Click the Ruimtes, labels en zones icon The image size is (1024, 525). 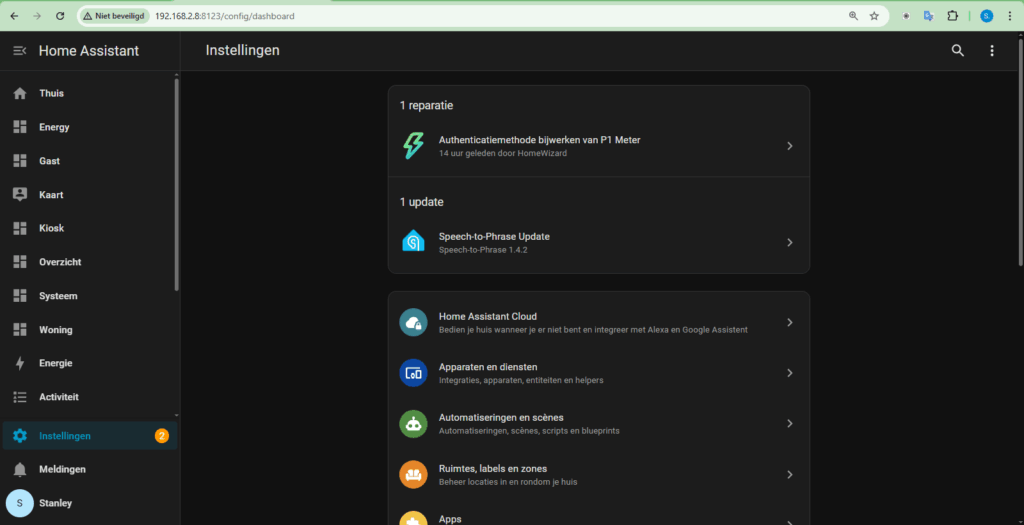413,474
